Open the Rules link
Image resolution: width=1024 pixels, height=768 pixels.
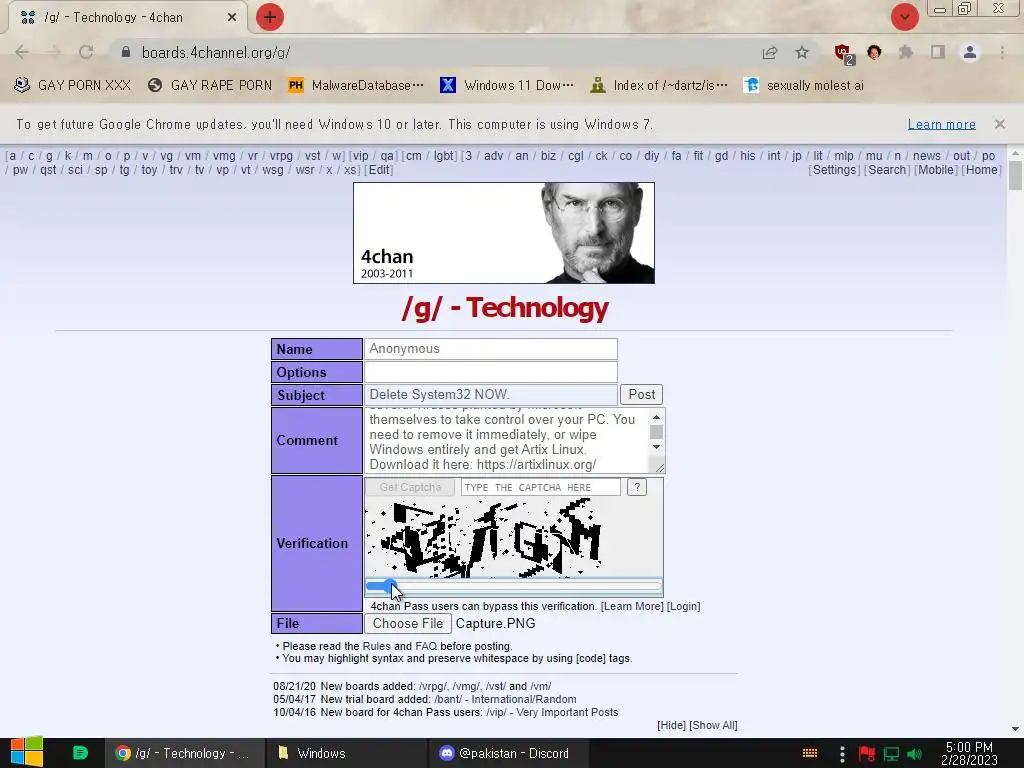(376, 646)
